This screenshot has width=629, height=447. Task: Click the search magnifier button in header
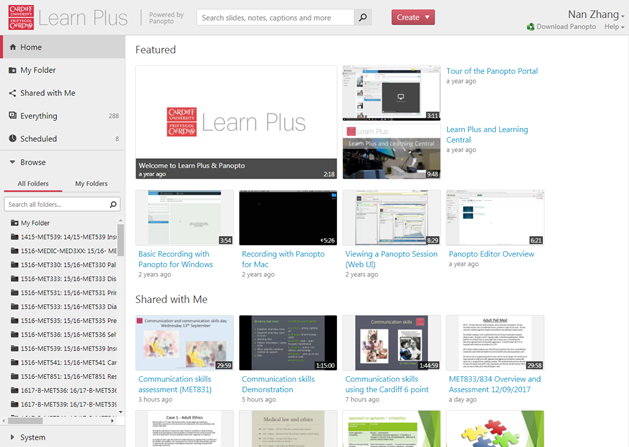363,18
